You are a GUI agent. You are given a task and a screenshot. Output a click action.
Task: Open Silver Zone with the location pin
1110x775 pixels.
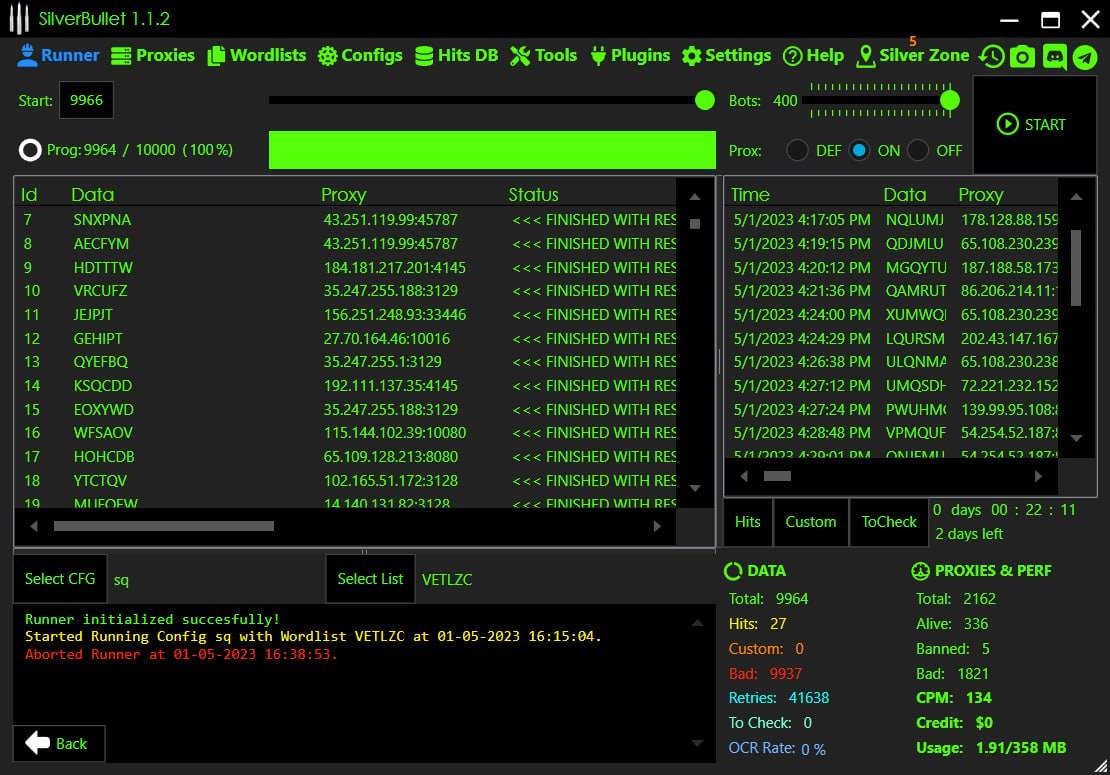click(865, 56)
